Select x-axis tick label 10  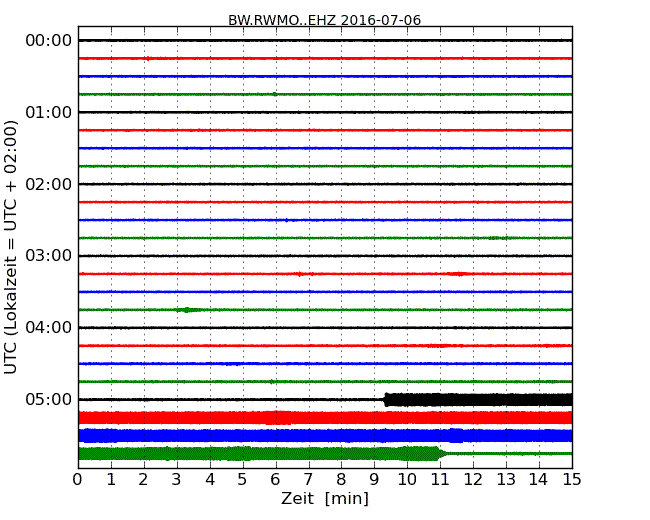[x=407, y=480]
